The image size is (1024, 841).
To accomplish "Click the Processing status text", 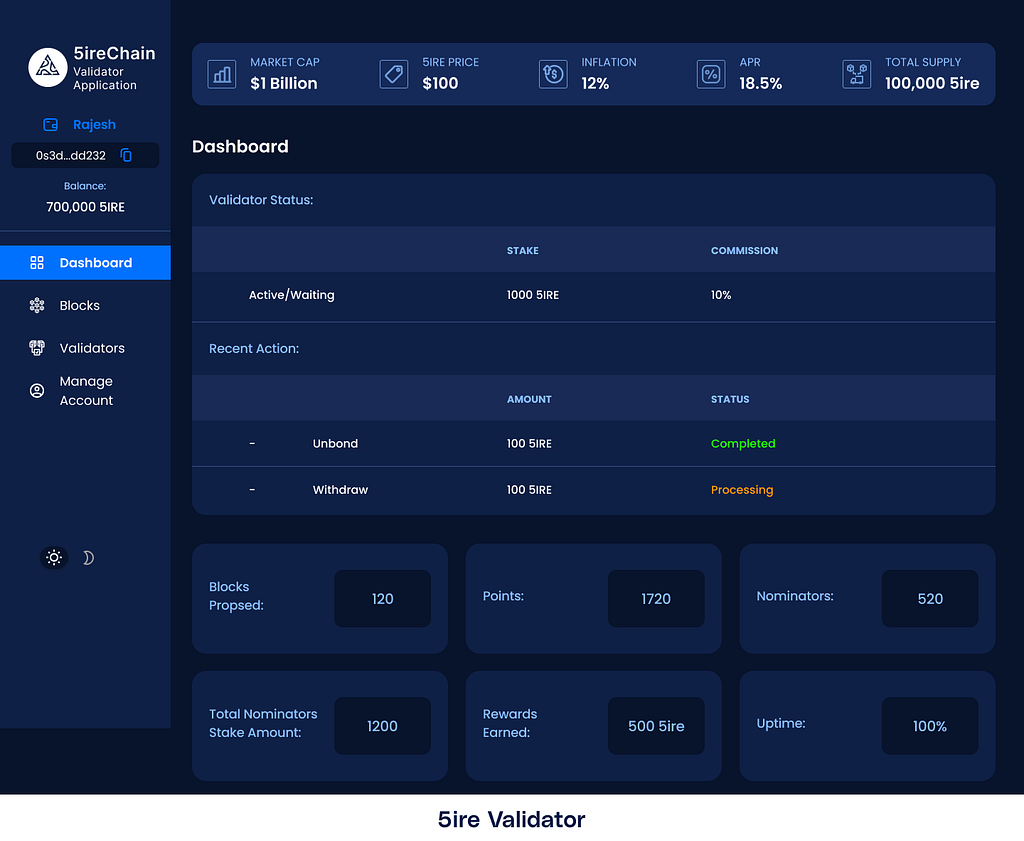I will (742, 490).
